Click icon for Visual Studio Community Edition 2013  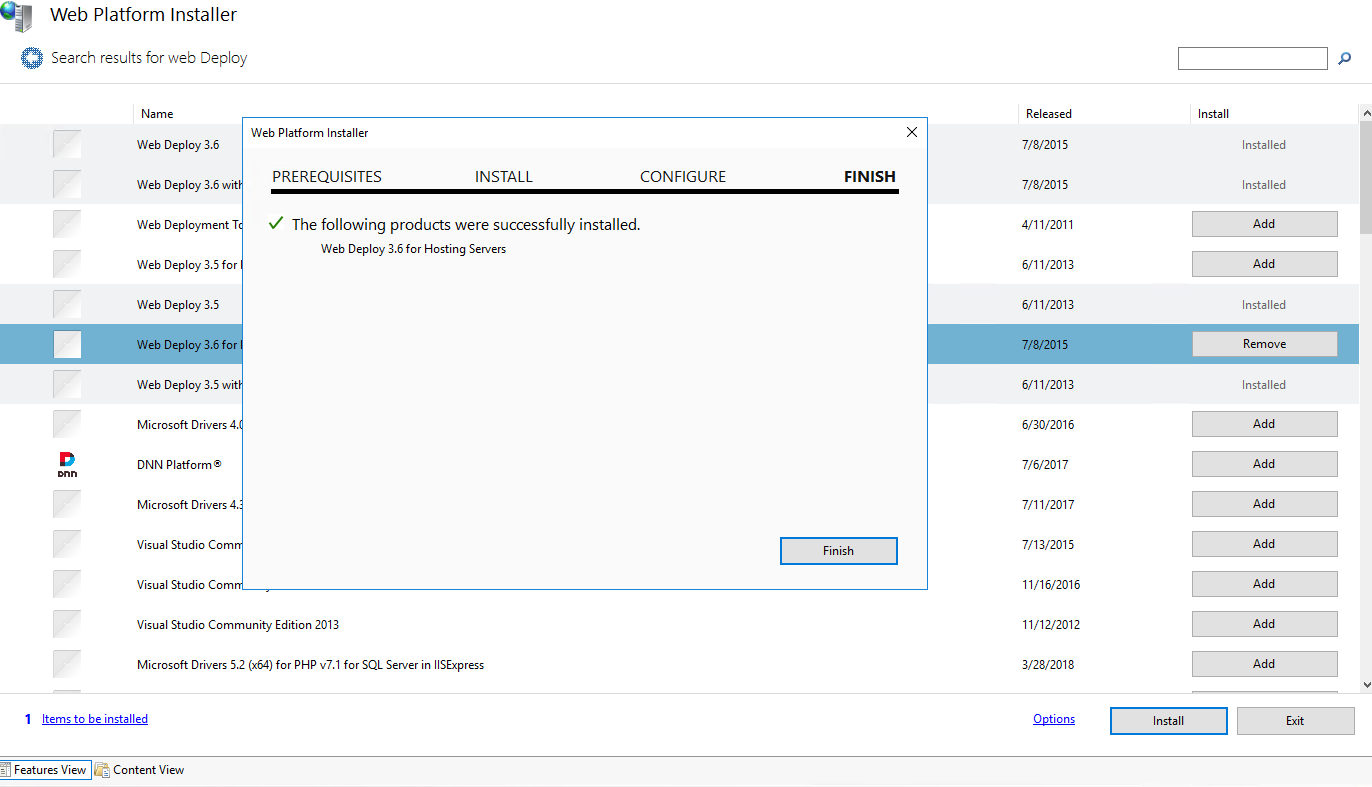(67, 624)
